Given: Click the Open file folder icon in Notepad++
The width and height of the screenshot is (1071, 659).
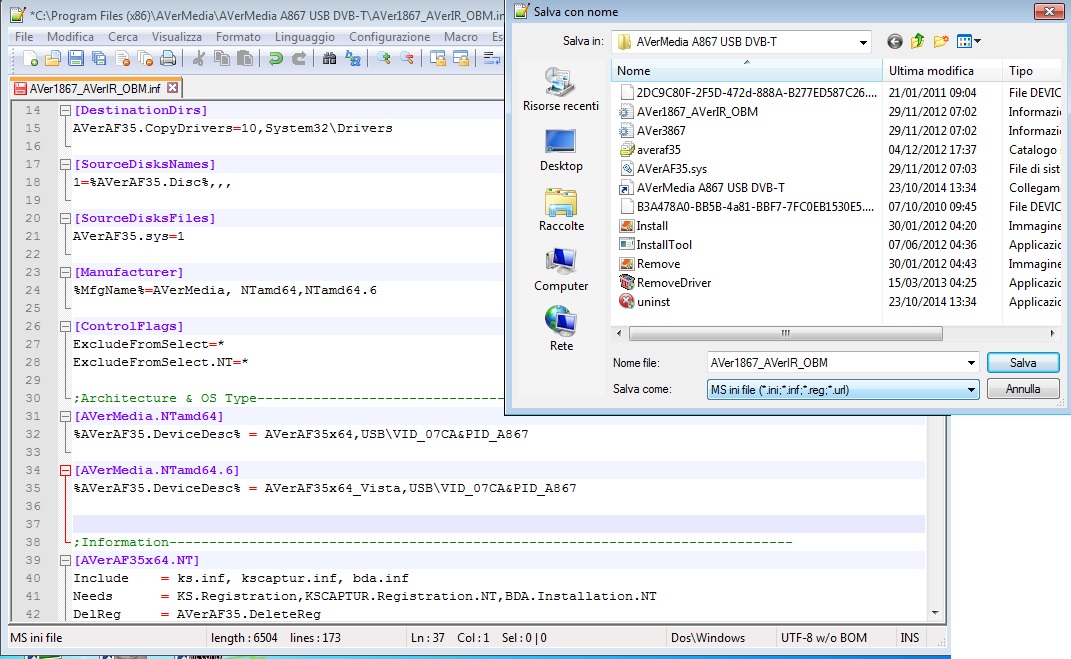Looking at the screenshot, I should (x=53, y=59).
